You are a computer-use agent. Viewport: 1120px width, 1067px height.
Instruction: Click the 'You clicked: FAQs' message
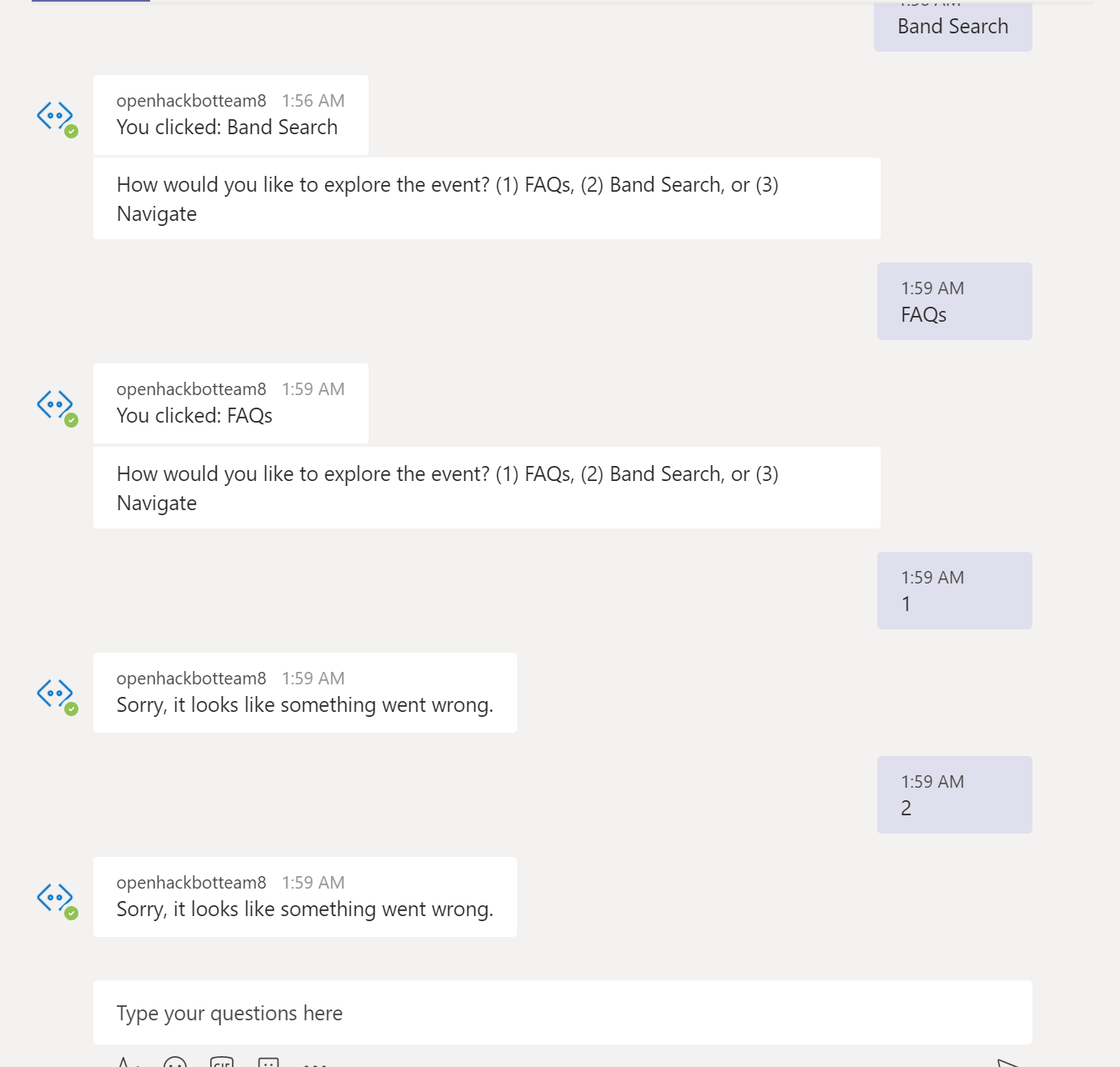pos(194,415)
